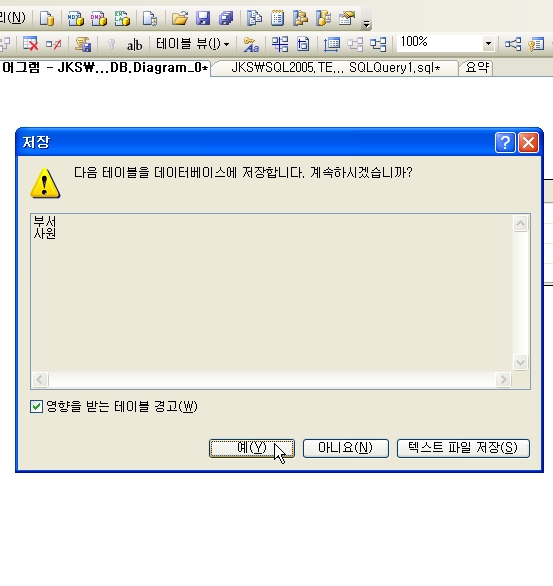Click the New Text Annotation 'ab' icon
Viewport: 553px width, 586px height.
[x=134, y=45]
